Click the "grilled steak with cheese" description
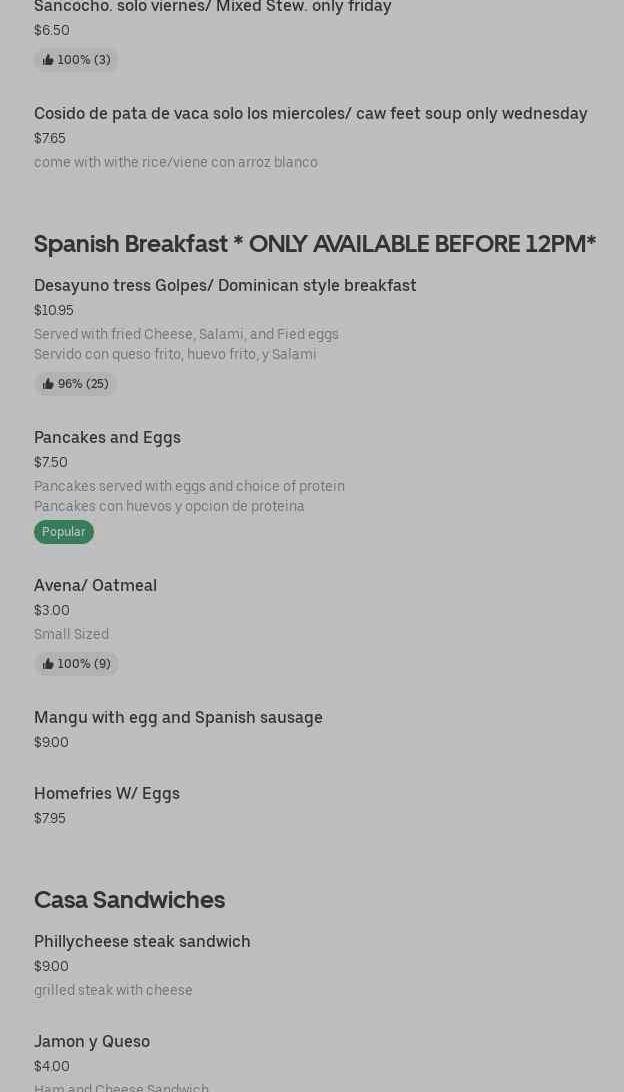The image size is (624, 1092). tap(113, 991)
